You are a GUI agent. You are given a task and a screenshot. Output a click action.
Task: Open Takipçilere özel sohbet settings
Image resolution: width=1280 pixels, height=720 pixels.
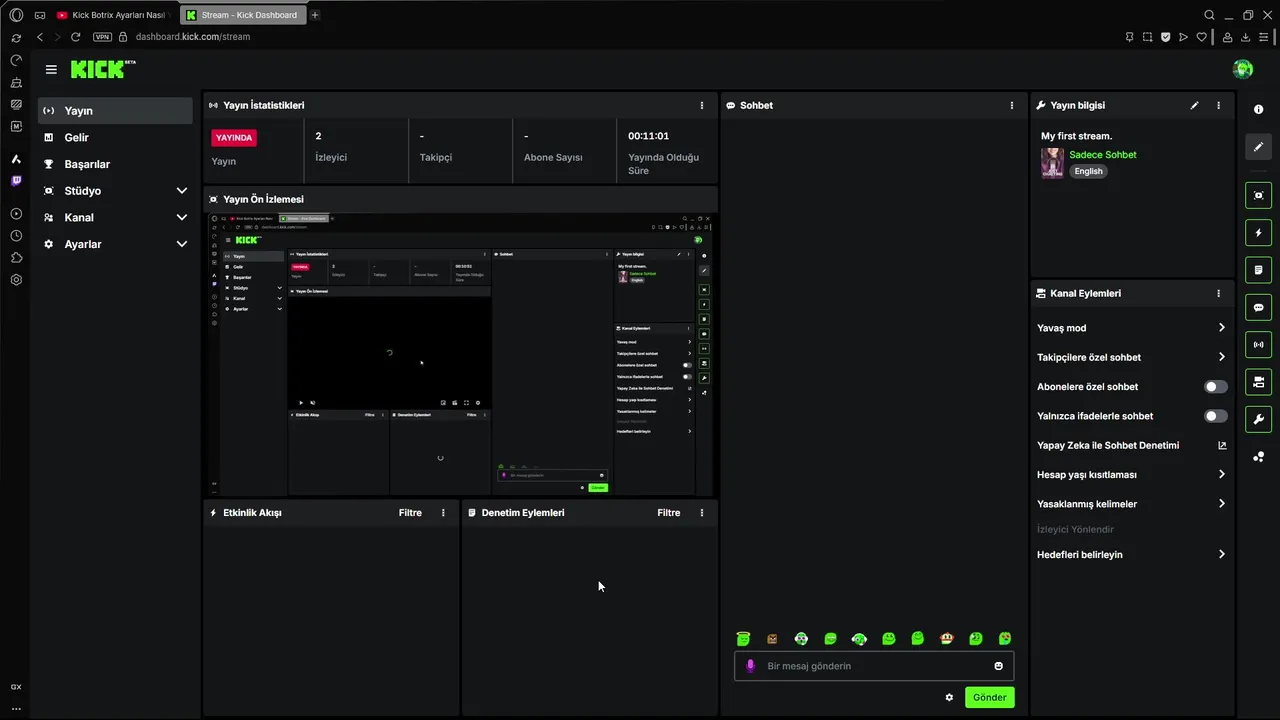(1131, 357)
